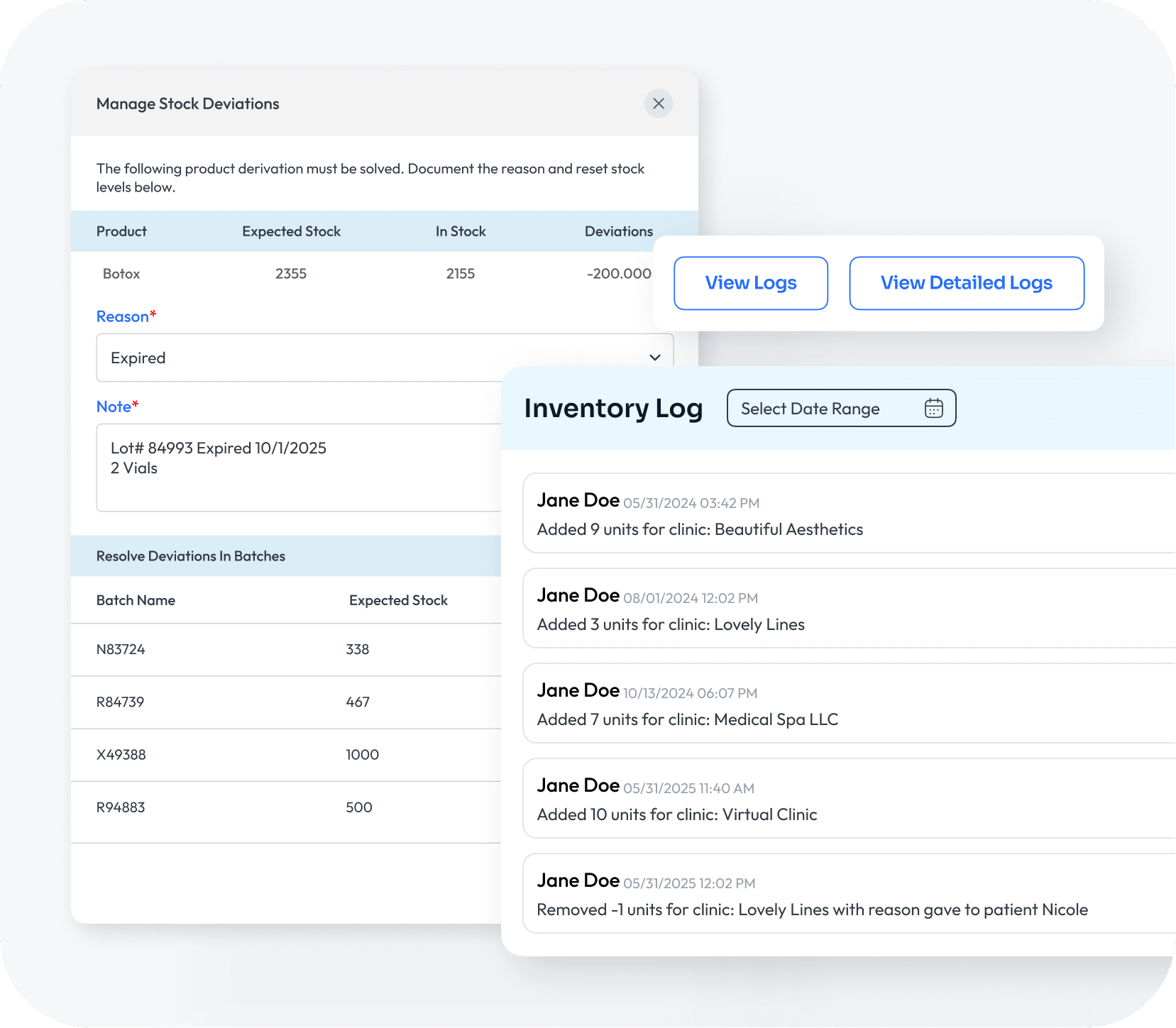
Task: Open the Medical Spa LLC log entry
Action: point(845,704)
